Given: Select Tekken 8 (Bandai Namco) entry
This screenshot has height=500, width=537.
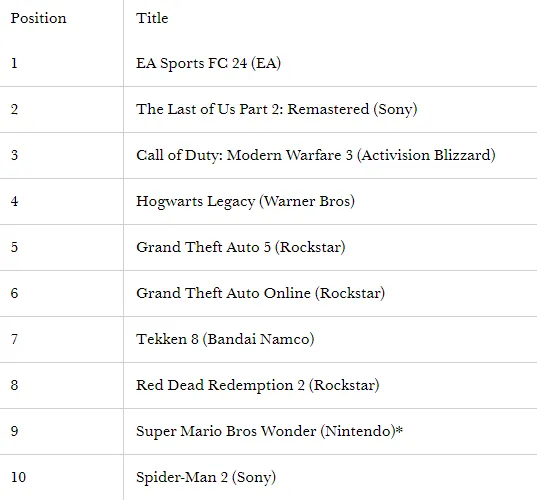Looking at the screenshot, I should 225,339.
